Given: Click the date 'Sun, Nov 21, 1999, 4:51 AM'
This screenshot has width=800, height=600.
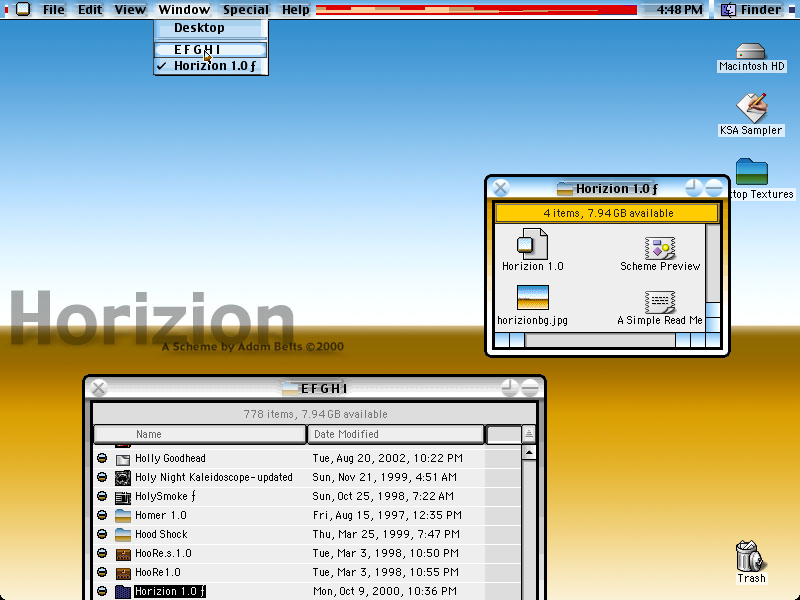Looking at the screenshot, I should pyautogui.click(x=385, y=478).
